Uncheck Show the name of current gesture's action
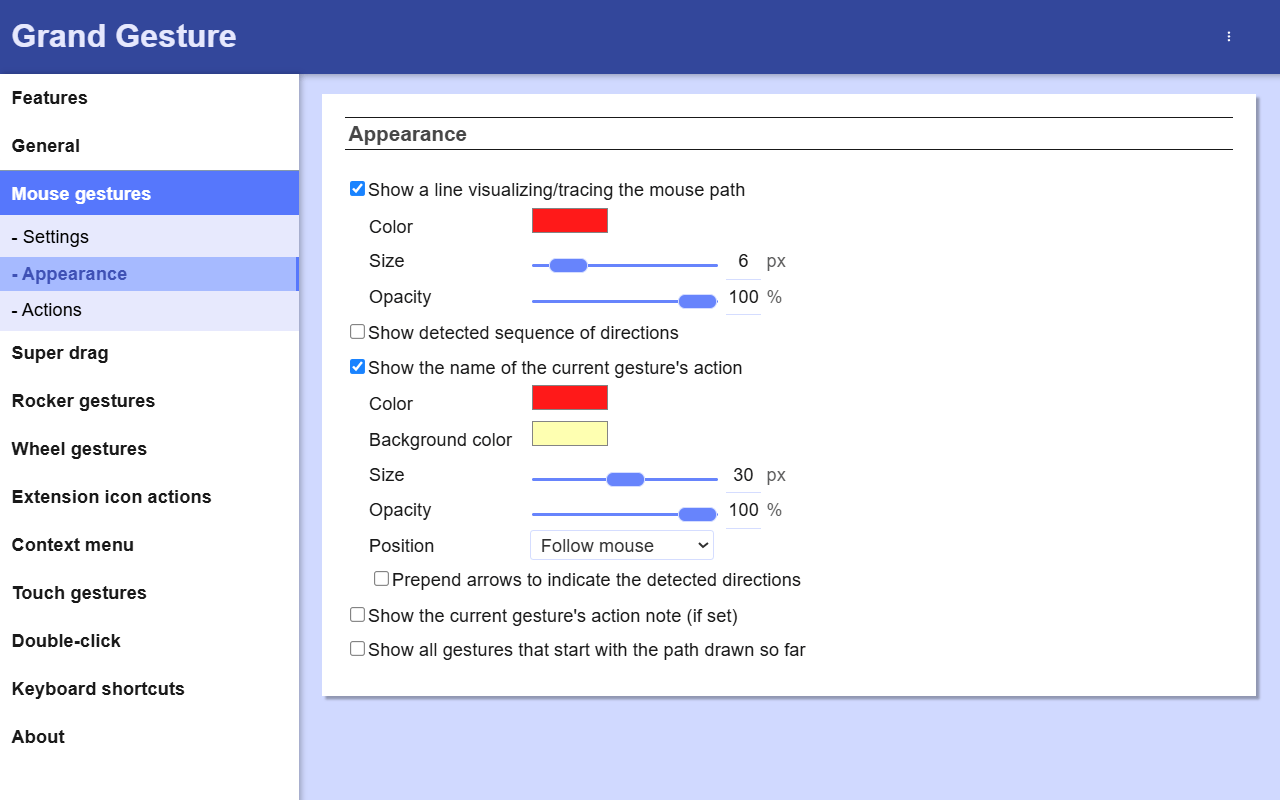Image resolution: width=1280 pixels, height=800 pixels. (357, 367)
